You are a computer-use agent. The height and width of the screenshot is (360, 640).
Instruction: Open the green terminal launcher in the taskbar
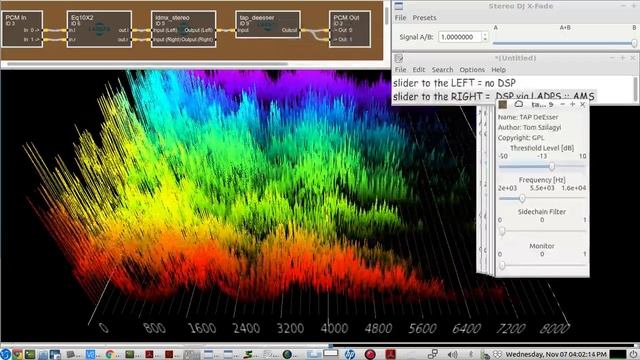[x=30, y=354]
